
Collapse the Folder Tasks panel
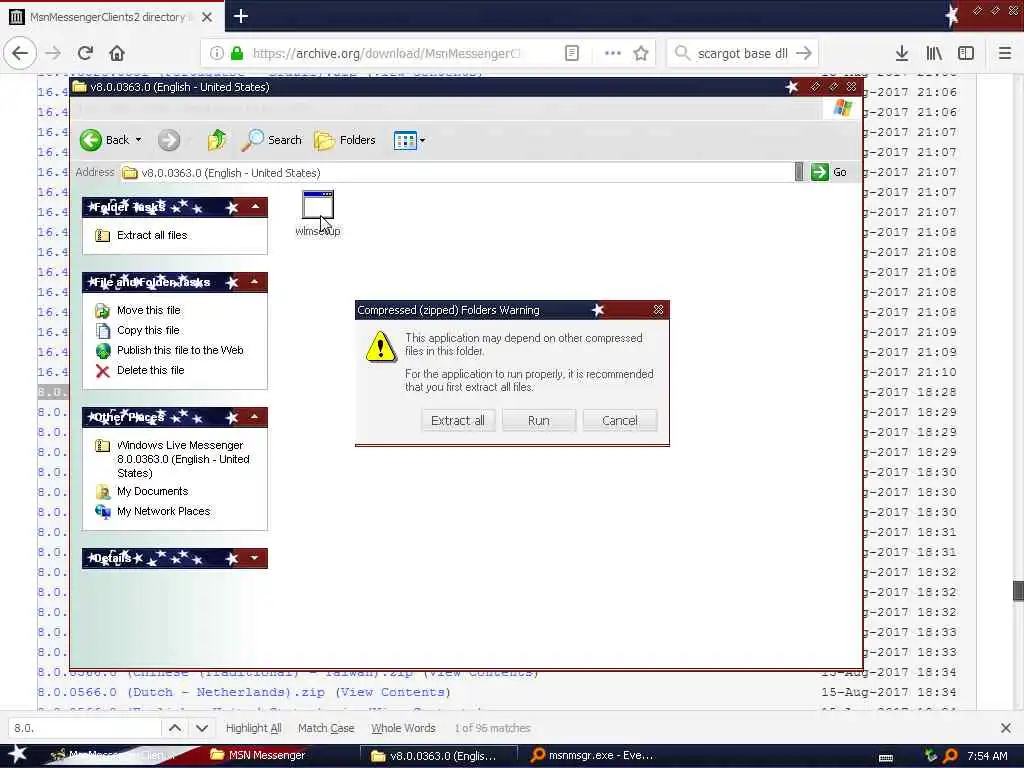click(255, 208)
